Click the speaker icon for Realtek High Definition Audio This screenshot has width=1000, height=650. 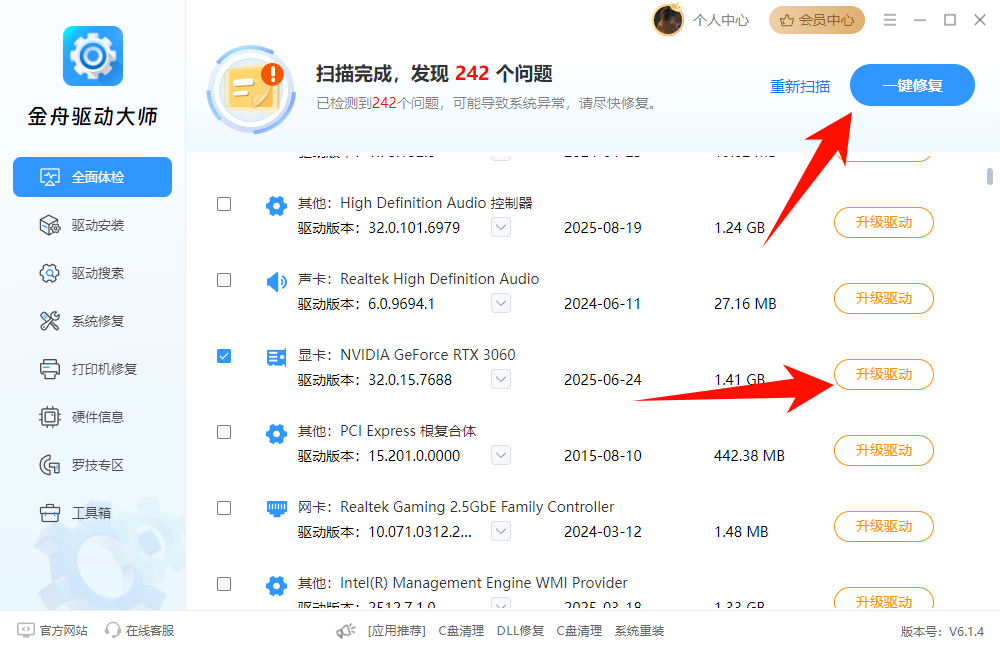click(276, 281)
